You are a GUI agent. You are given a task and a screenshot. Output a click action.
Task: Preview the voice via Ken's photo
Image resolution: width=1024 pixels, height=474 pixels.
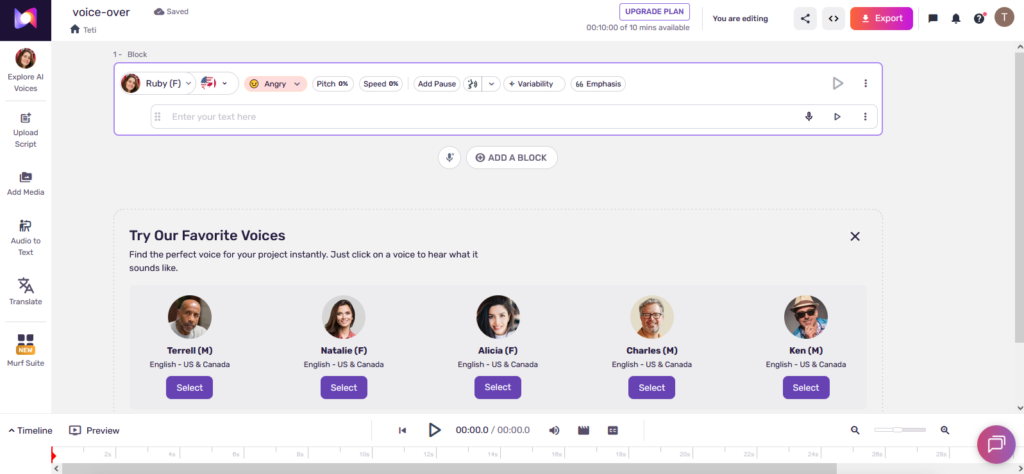pos(806,317)
